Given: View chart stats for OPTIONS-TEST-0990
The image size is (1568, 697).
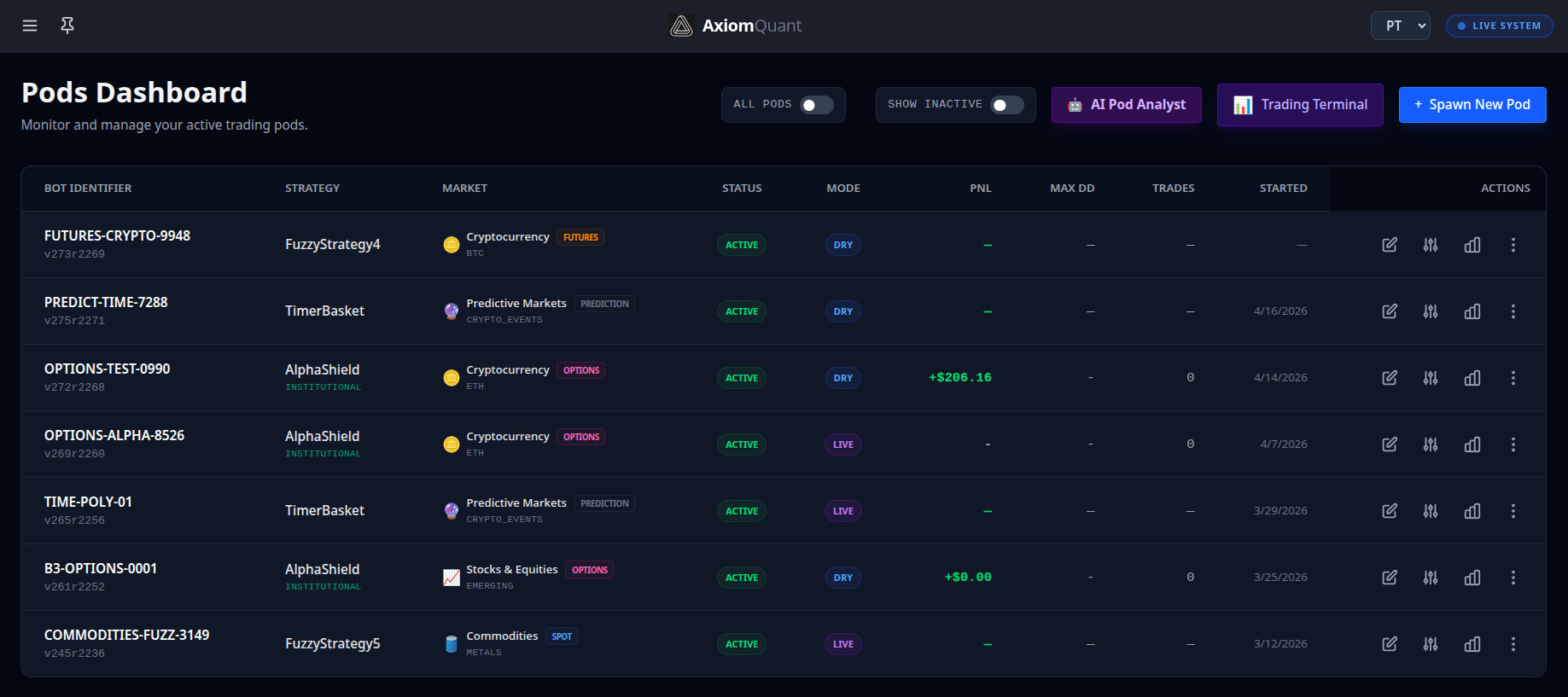Looking at the screenshot, I should (x=1472, y=378).
